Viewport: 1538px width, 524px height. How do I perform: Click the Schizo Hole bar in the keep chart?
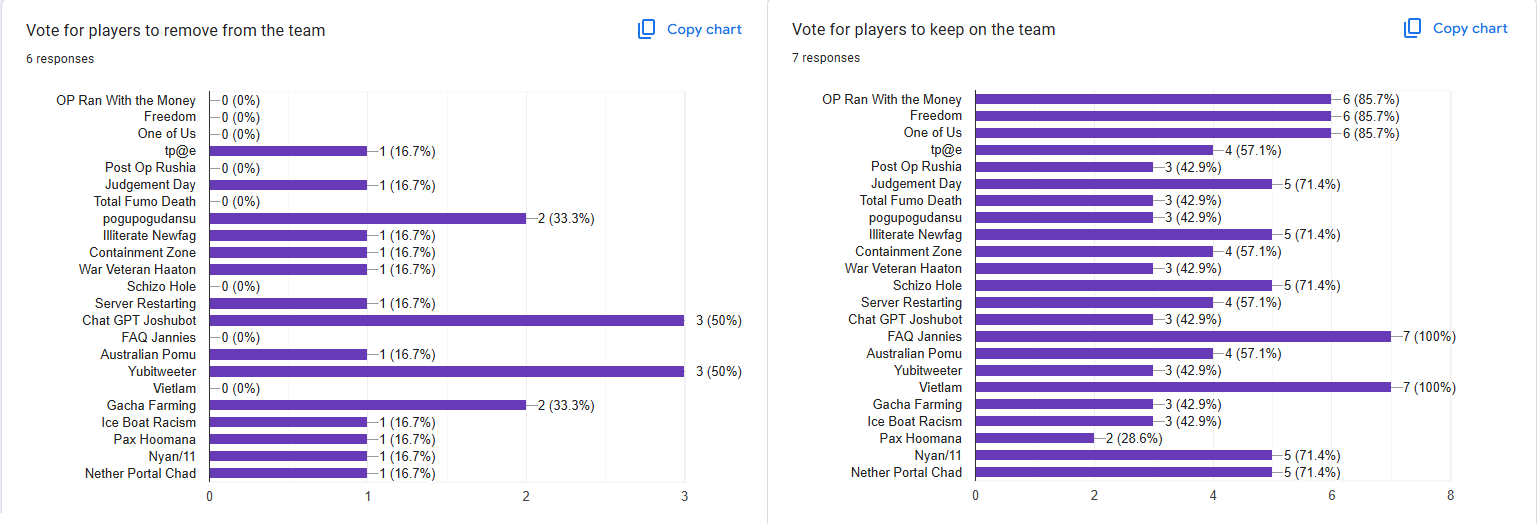click(1123, 285)
